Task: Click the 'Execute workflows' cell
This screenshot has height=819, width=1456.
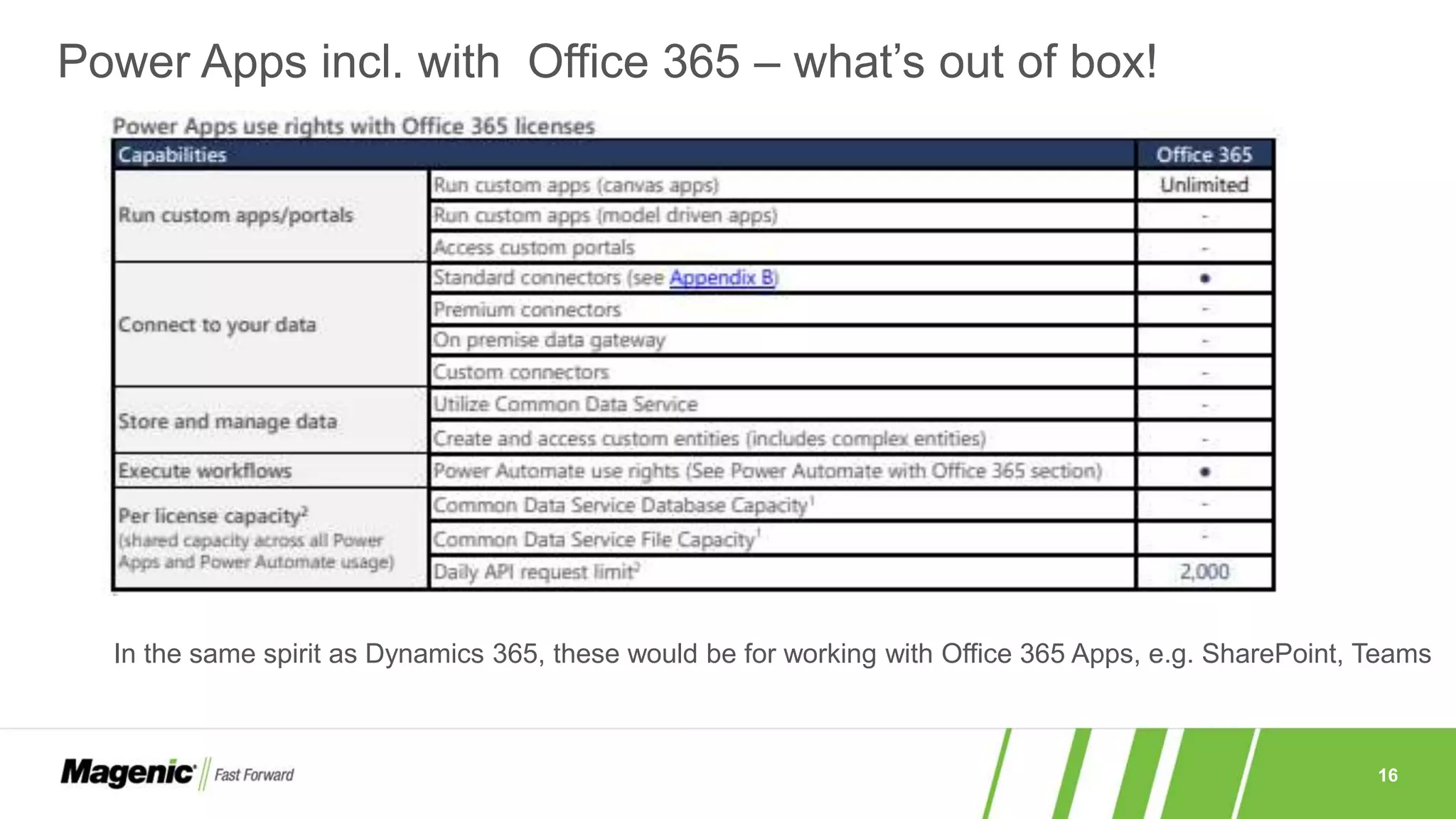Action: tap(271, 471)
